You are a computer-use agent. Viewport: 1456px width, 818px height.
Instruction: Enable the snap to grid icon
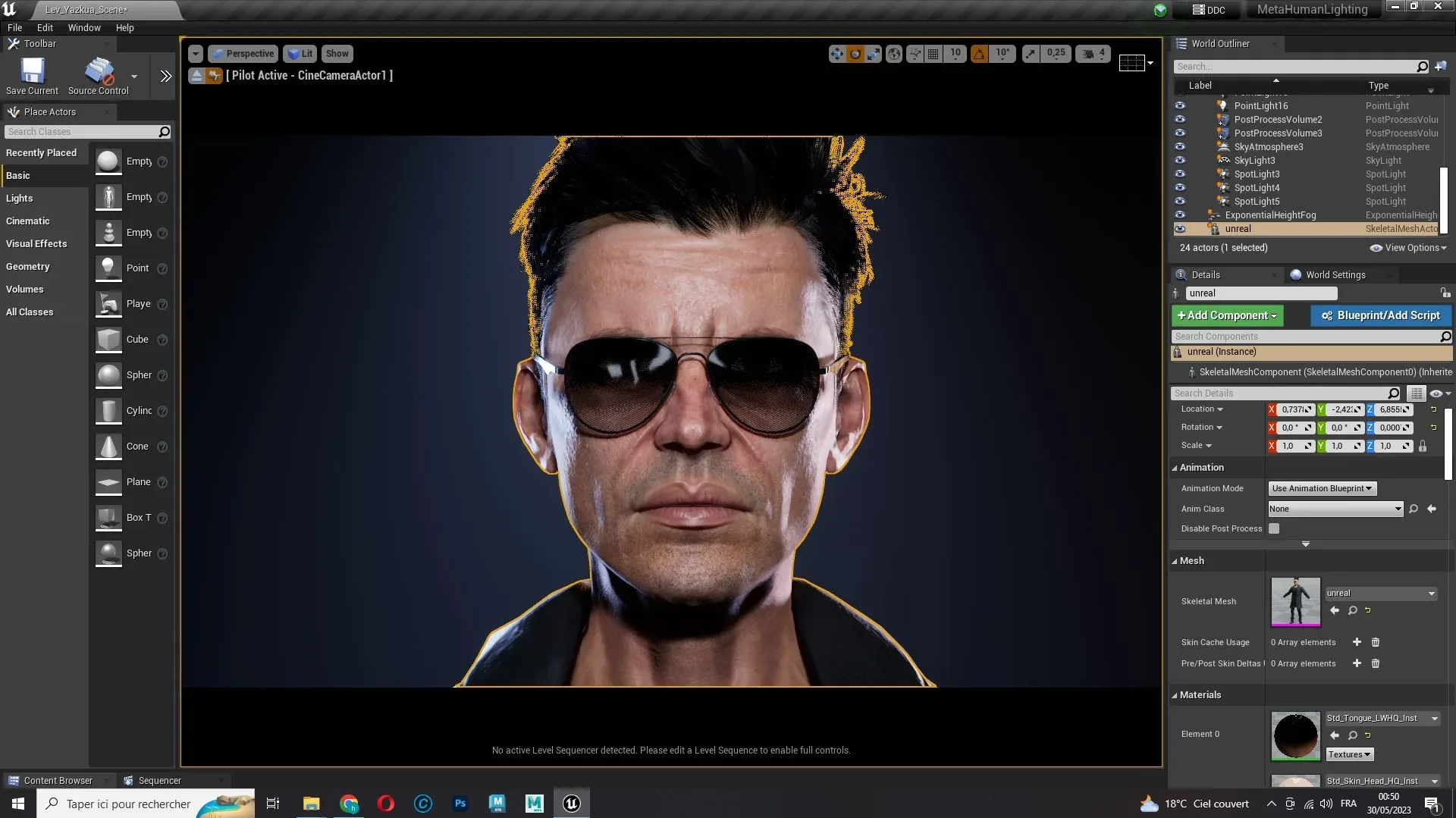click(x=933, y=53)
